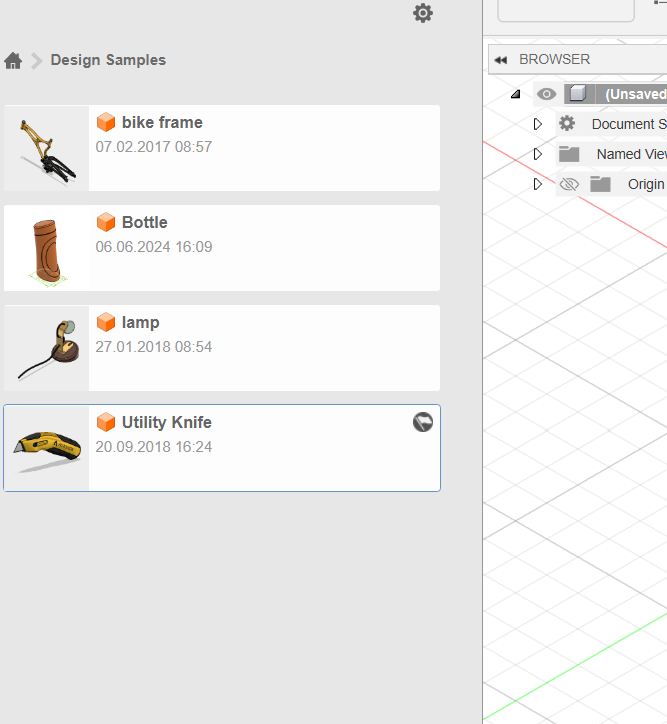Click the bike frame thumbnail
The image size is (667, 724).
47,148
